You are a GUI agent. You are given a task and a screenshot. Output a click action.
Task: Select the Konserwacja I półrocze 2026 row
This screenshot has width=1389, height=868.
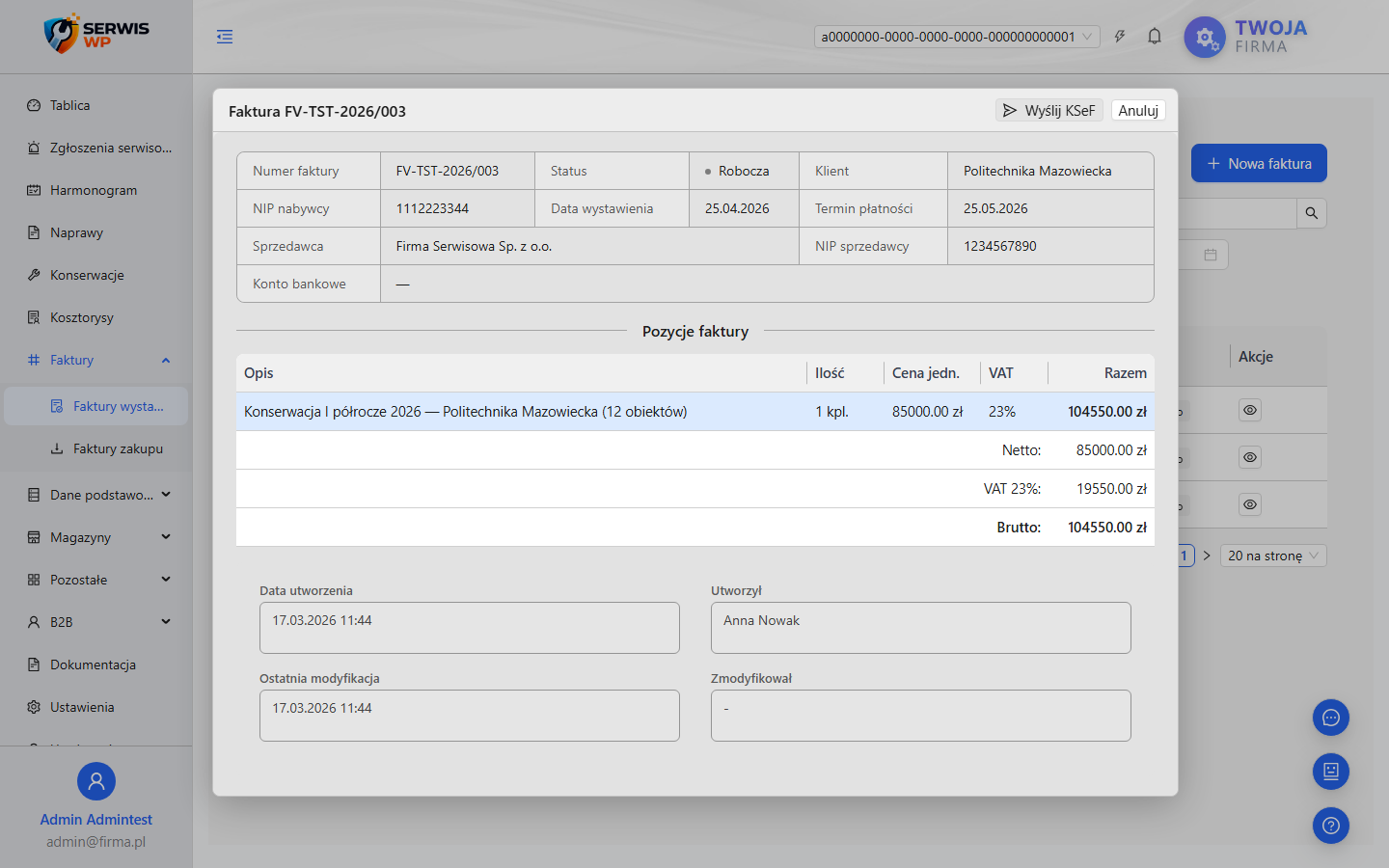coord(695,412)
